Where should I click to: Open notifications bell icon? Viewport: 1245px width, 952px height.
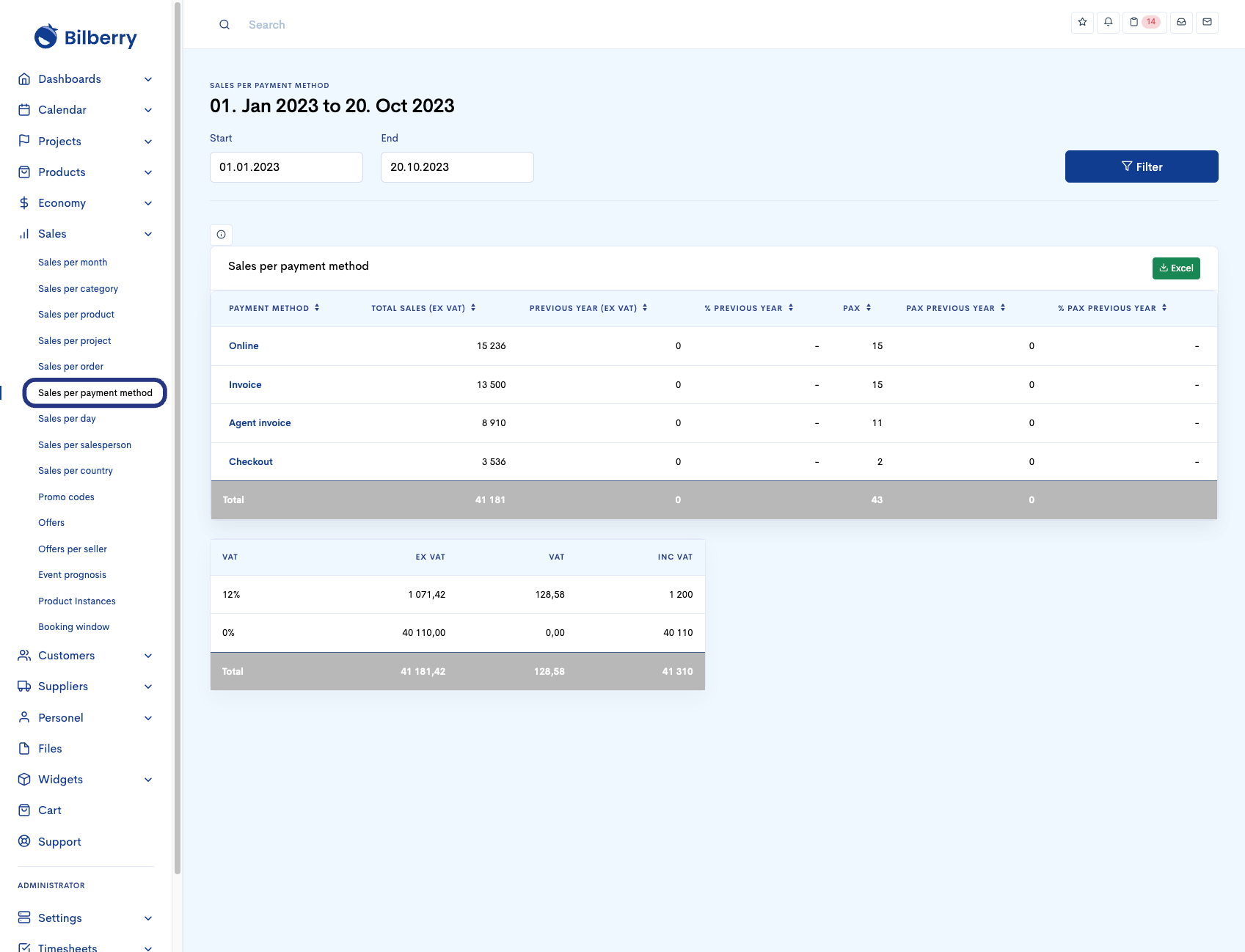point(1108,22)
